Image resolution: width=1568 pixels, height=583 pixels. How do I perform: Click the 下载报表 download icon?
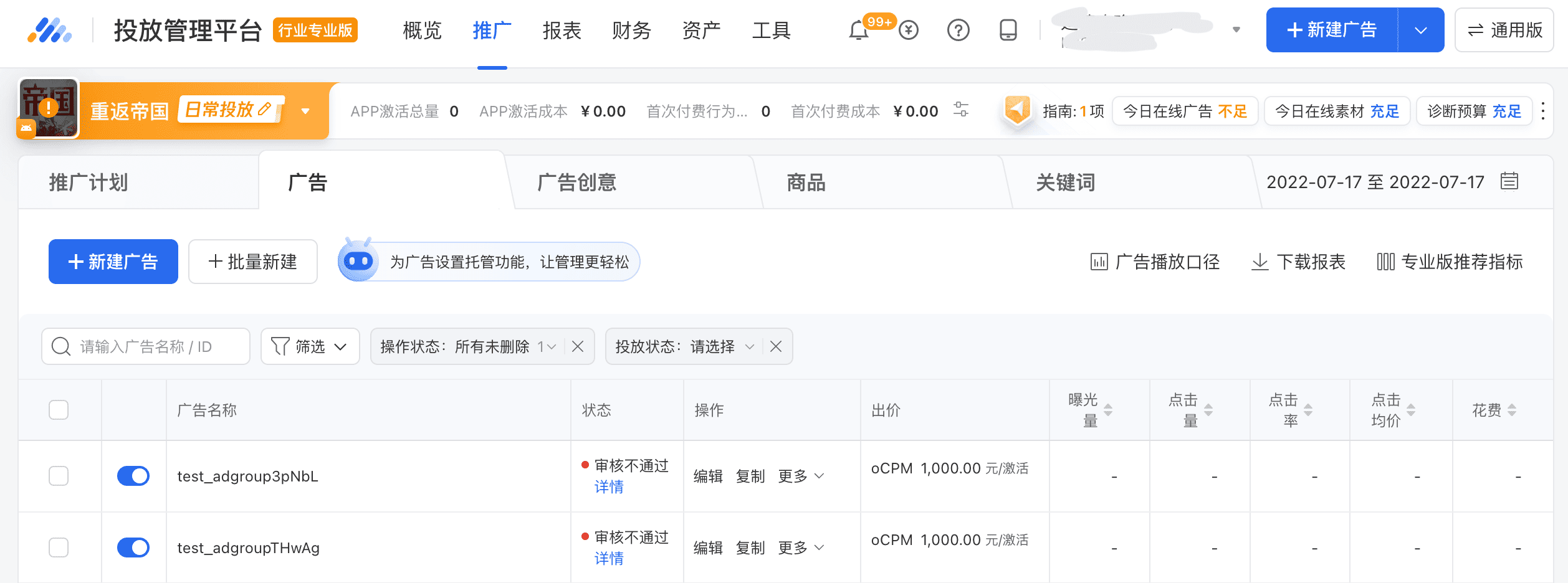tap(1260, 262)
